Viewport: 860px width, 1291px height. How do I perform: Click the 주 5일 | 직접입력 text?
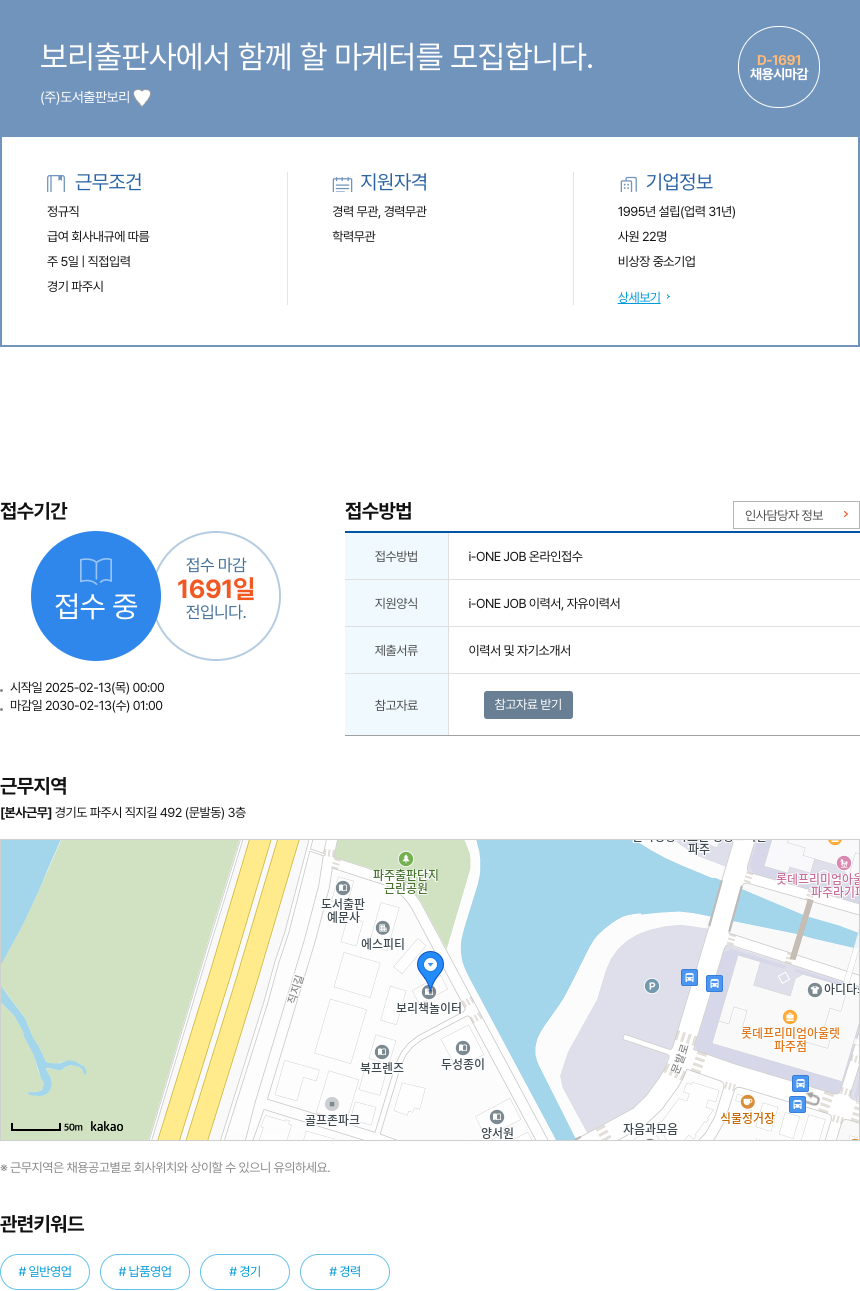[89, 261]
